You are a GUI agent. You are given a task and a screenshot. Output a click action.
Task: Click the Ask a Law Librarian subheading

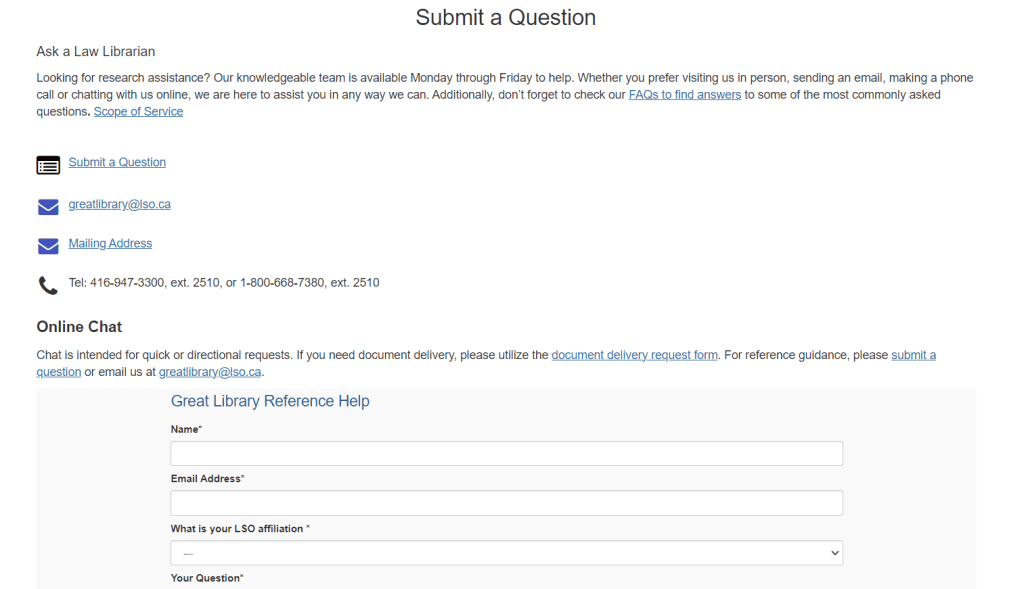[x=96, y=51]
